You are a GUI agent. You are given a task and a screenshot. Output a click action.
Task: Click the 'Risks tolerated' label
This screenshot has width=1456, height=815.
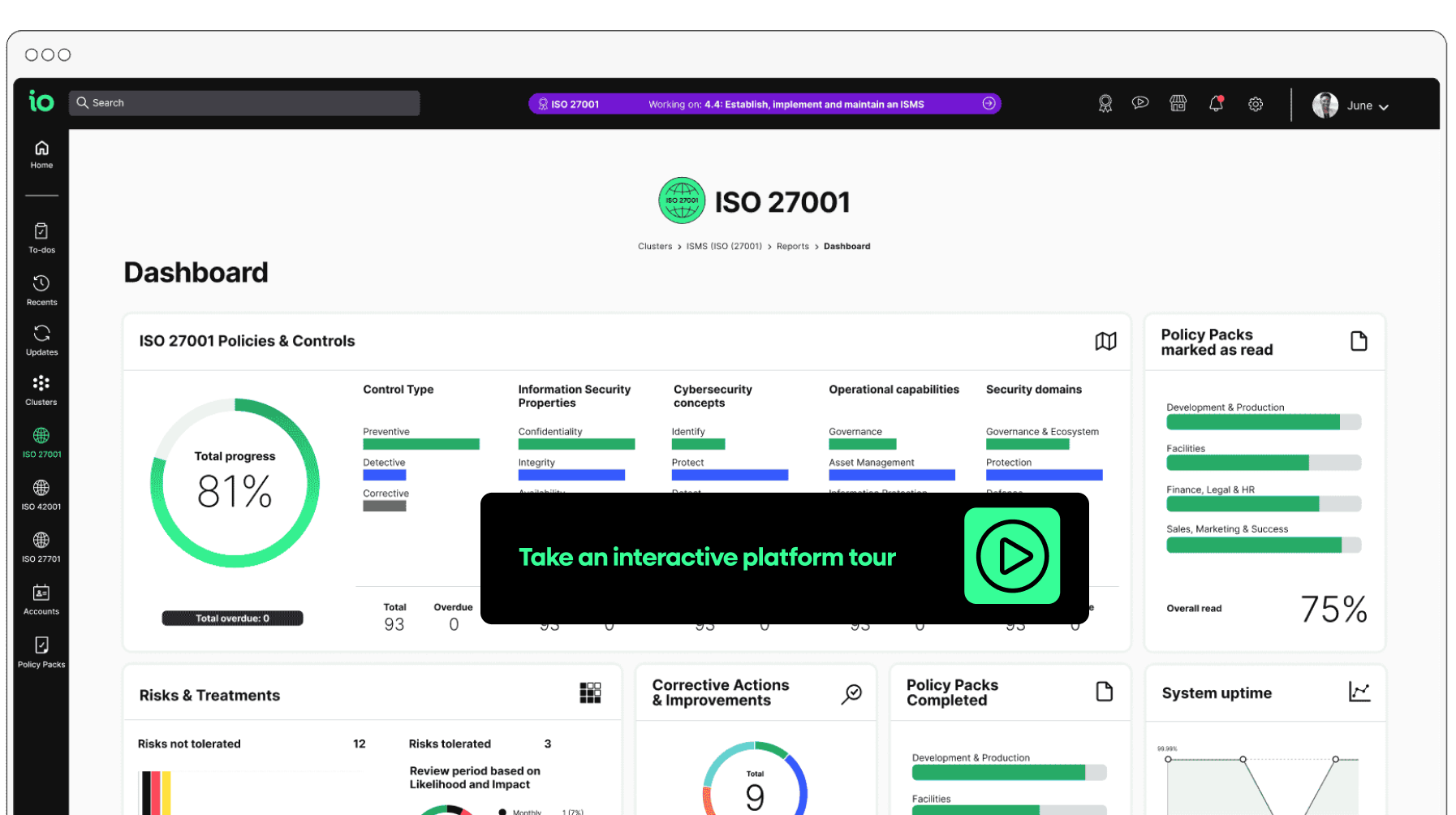point(450,744)
